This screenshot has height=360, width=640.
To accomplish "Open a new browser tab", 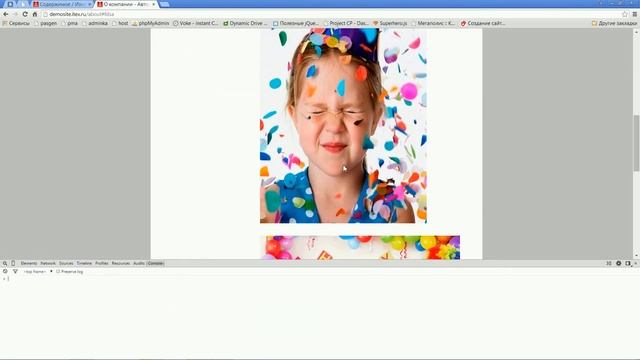I will pyautogui.click(x=164, y=4).
